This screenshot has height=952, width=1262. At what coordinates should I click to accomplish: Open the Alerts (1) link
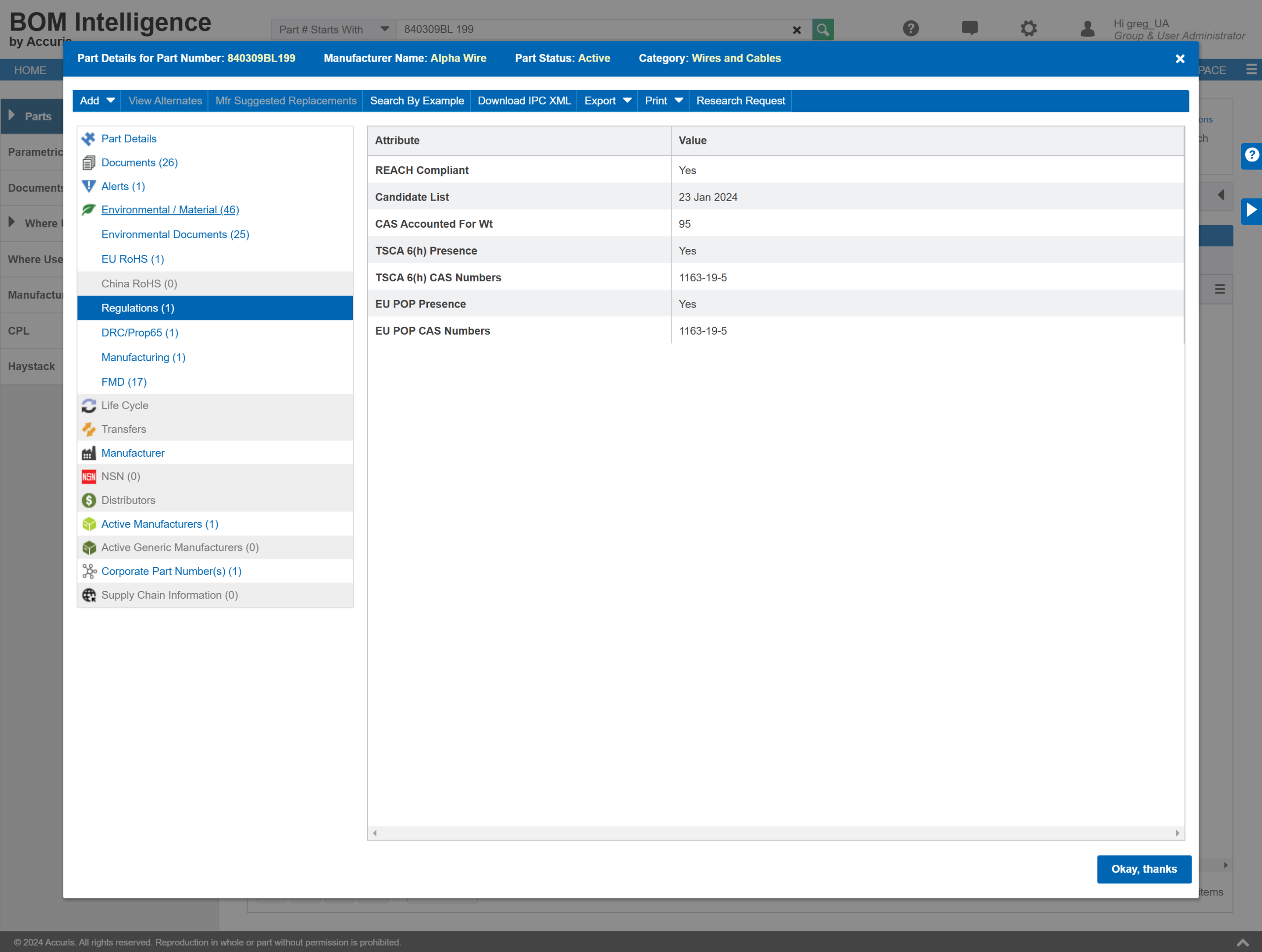point(123,186)
